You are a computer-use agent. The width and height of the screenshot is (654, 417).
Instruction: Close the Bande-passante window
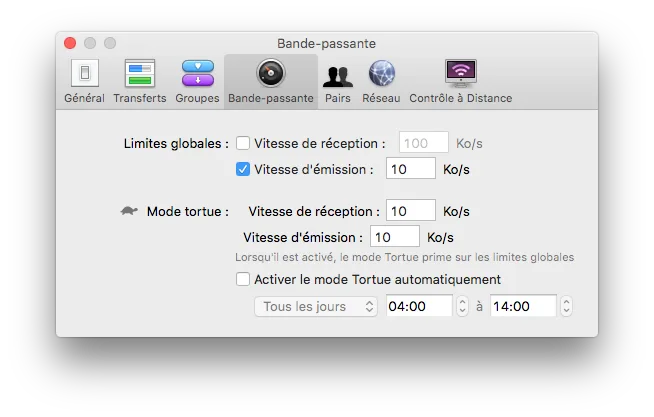pyautogui.click(x=70, y=43)
